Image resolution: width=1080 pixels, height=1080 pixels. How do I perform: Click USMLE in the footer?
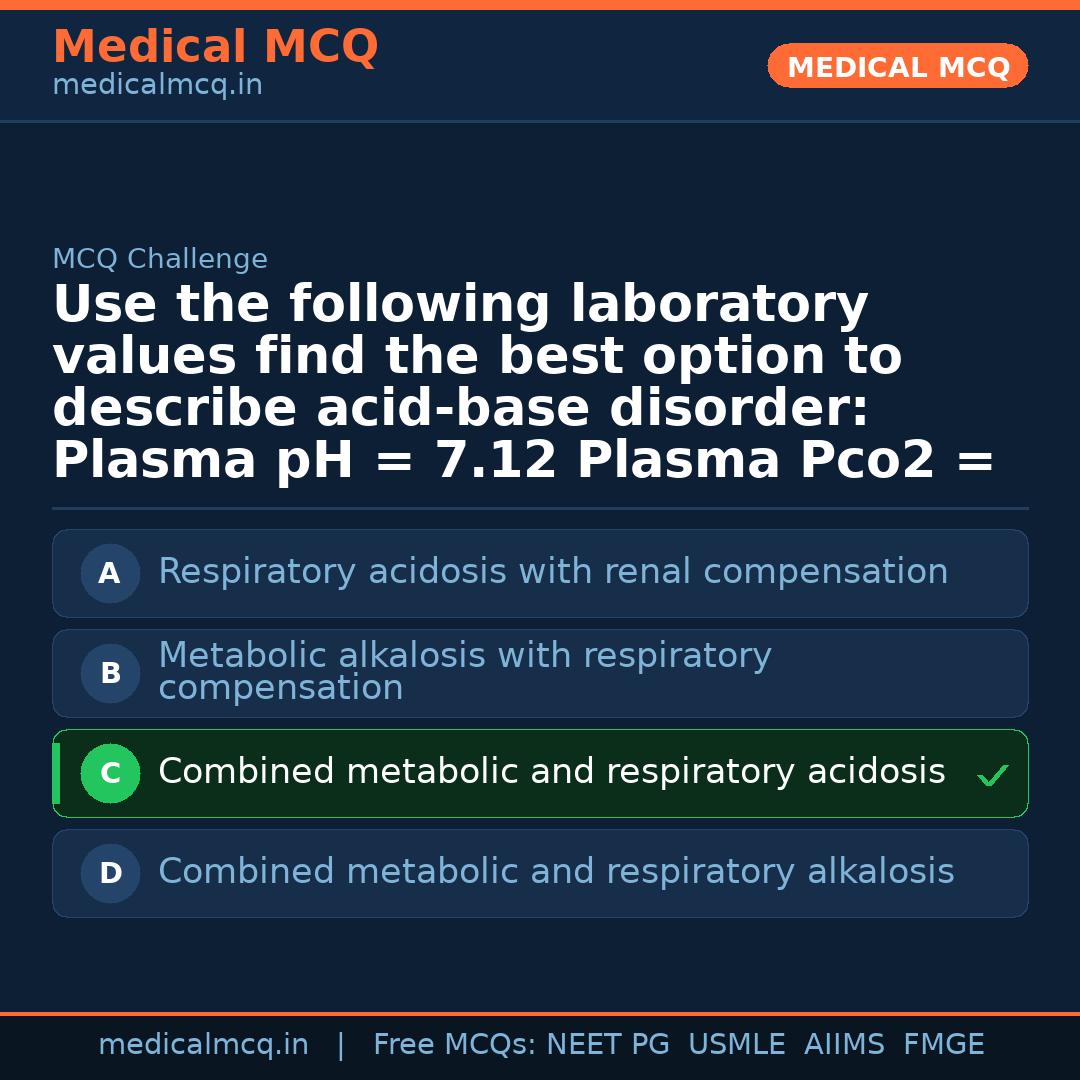tap(736, 1045)
